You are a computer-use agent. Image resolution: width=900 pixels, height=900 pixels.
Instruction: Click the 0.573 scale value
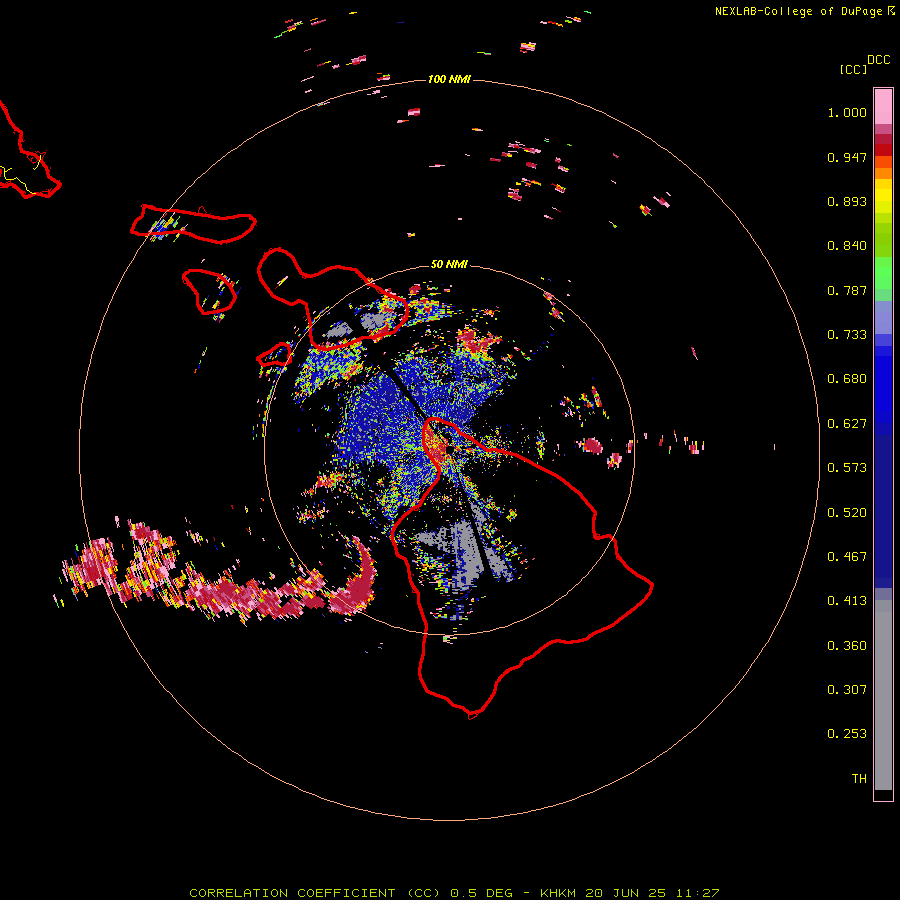click(847, 468)
